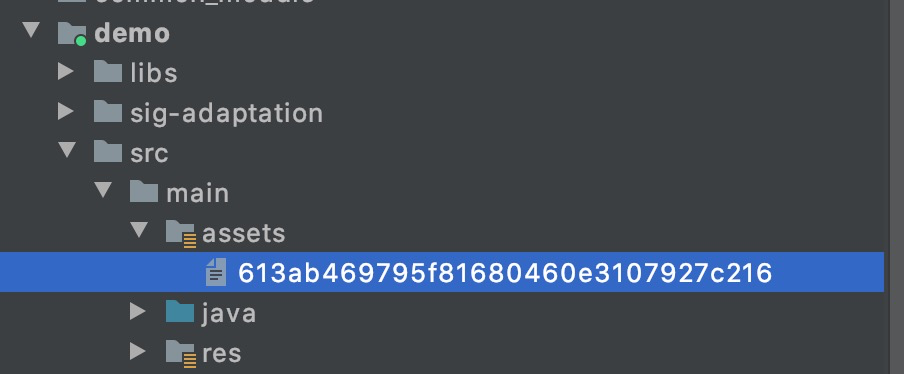The height and width of the screenshot is (374, 904).
Task: Expand the java folder arrow
Action: pyautogui.click(x=137, y=312)
